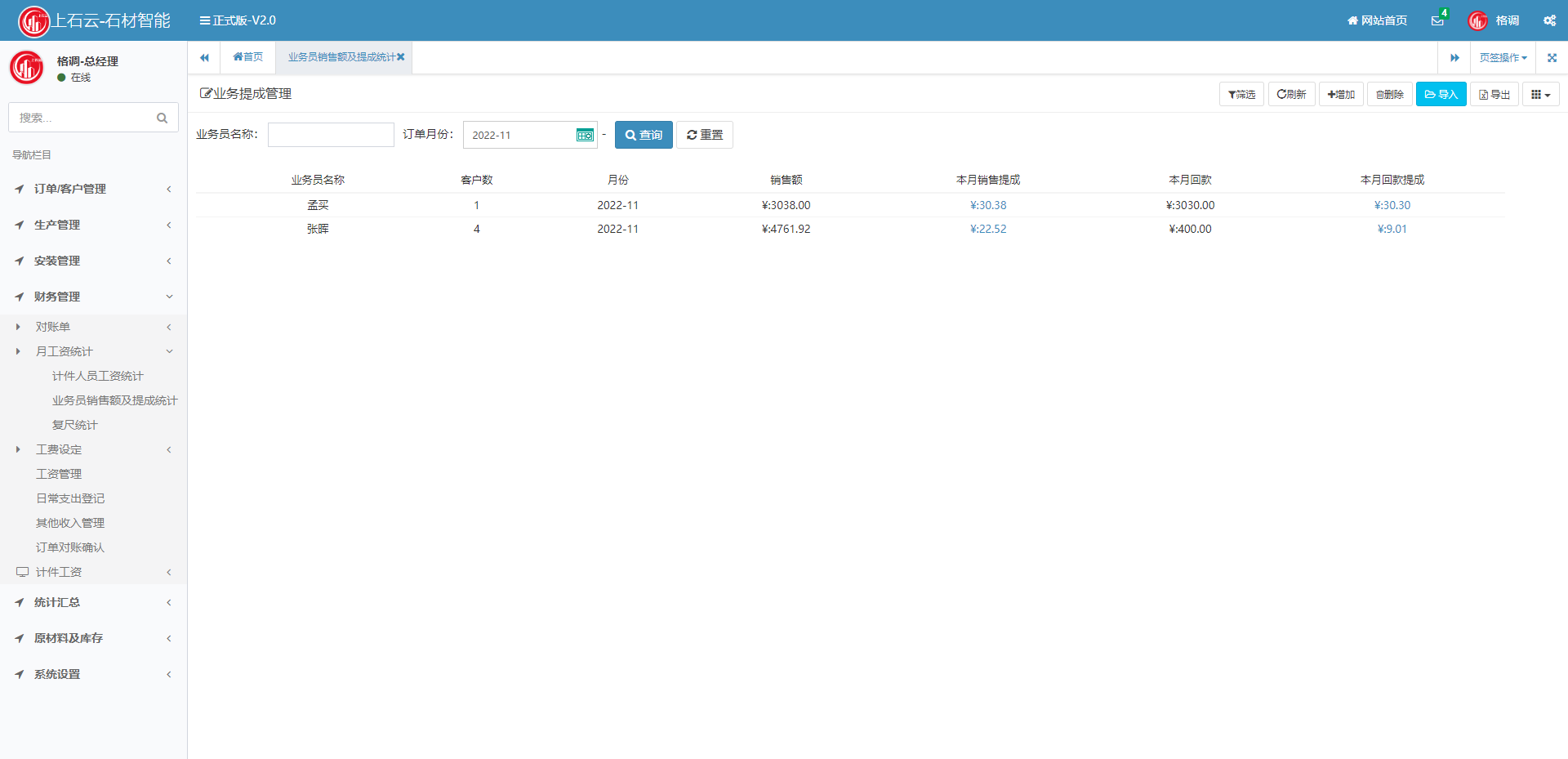Open 孟买 sales commission ¥:30.38

(988, 205)
